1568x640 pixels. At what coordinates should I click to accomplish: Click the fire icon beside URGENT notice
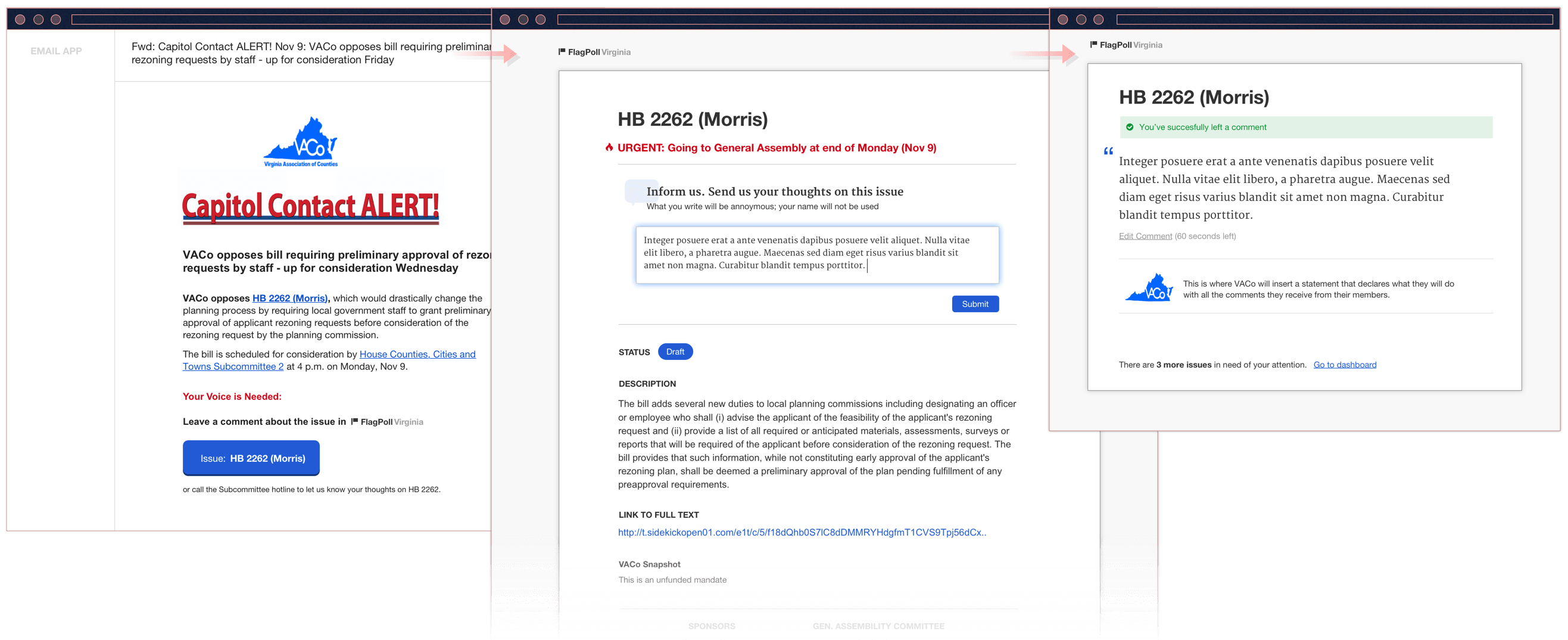609,147
